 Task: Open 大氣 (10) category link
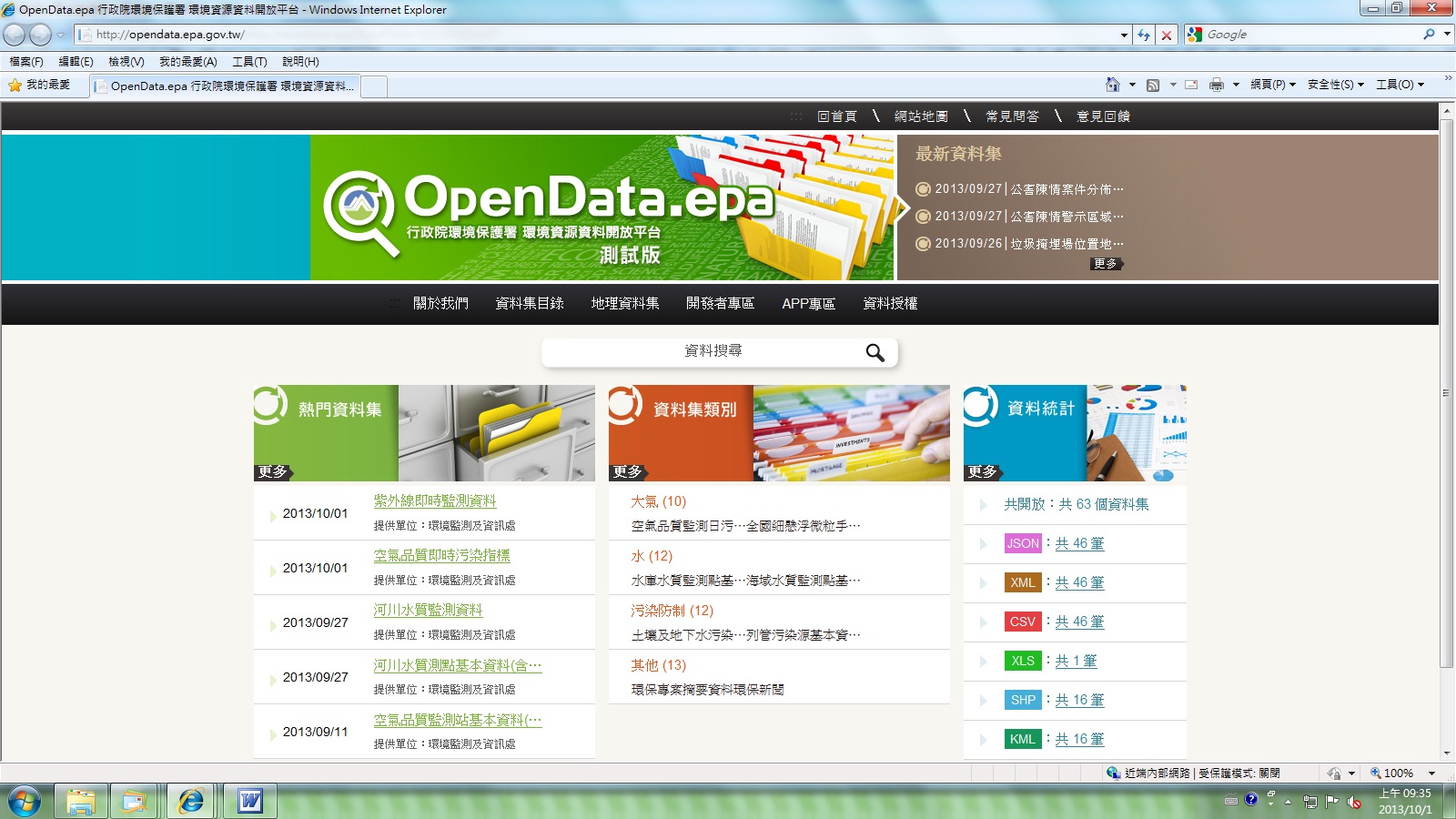(659, 501)
